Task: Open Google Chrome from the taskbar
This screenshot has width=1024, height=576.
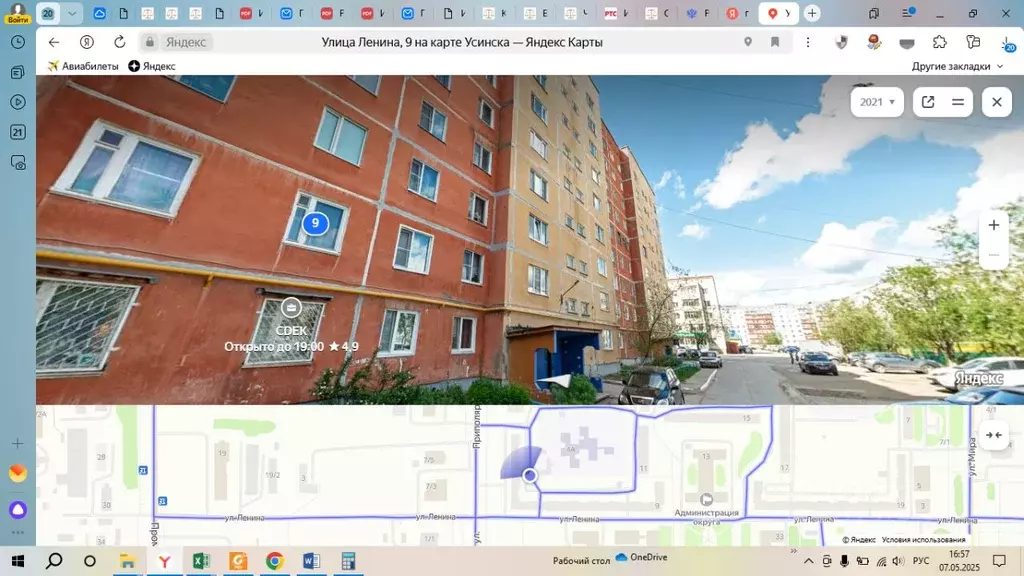Action: (275, 561)
